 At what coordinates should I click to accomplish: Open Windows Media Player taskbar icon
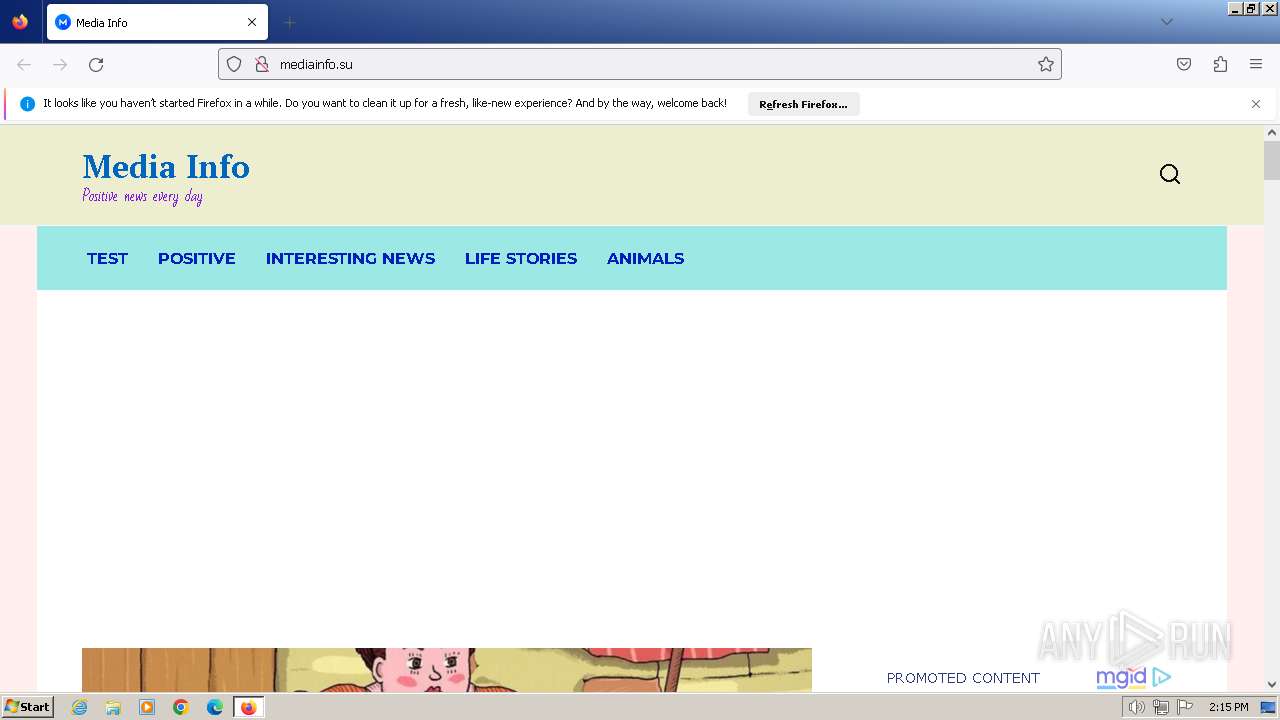click(x=147, y=707)
